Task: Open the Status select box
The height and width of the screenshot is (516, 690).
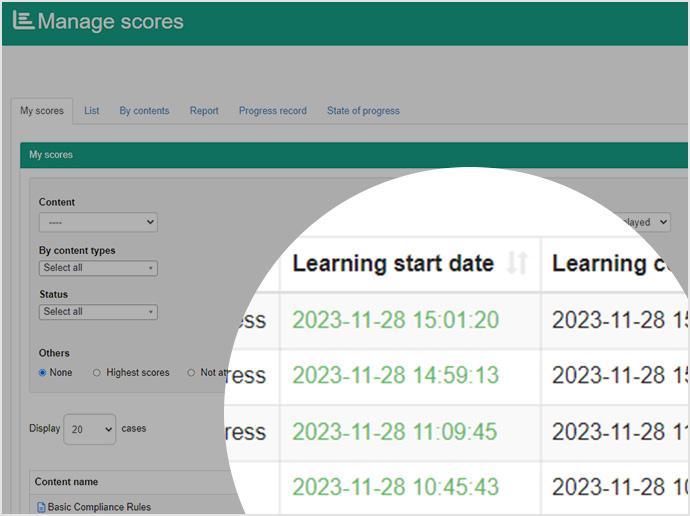Action: pyautogui.click(x=98, y=312)
